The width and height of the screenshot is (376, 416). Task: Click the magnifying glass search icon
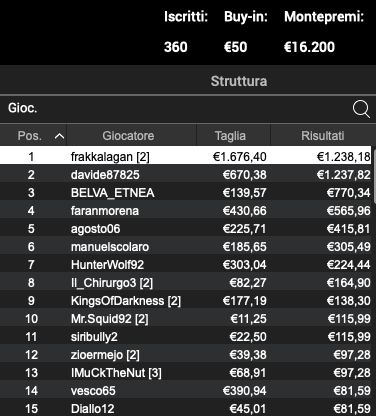click(361, 109)
